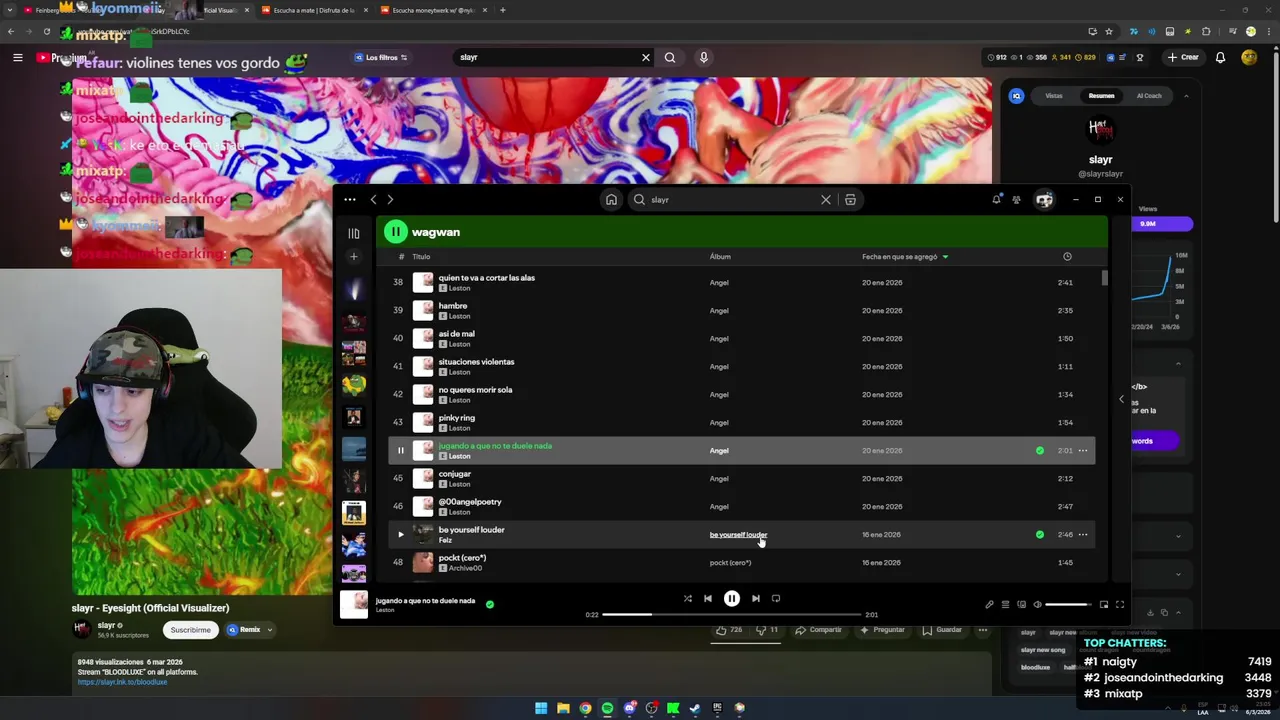This screenshot has height=720, width=1280.
Task: Open Spotify miniplayer
Action: click(1104, 605)
